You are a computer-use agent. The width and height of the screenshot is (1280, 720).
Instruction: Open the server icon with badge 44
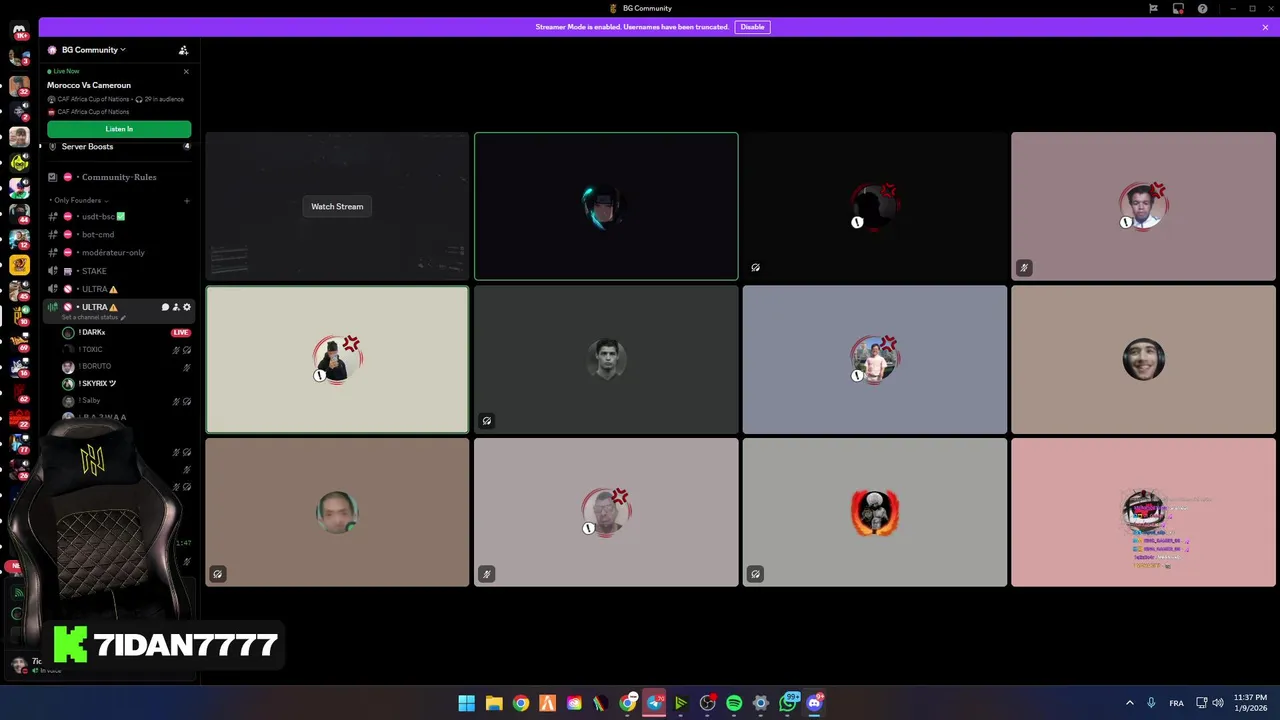pos(19,213)
